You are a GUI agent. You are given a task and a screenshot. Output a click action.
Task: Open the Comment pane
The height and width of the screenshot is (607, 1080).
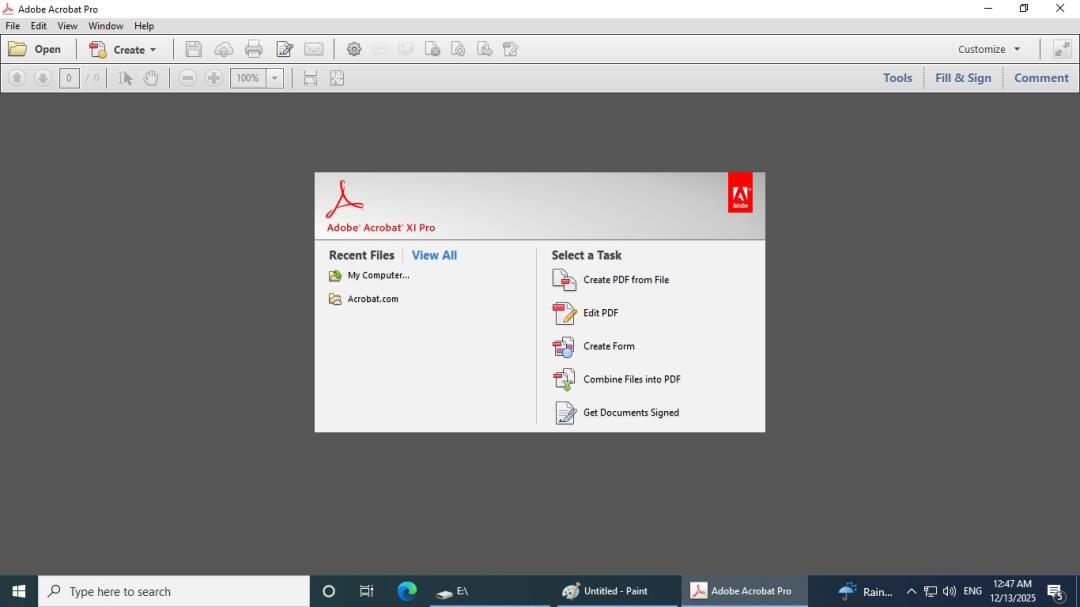pyautogui.click(x=1041, y=78)
